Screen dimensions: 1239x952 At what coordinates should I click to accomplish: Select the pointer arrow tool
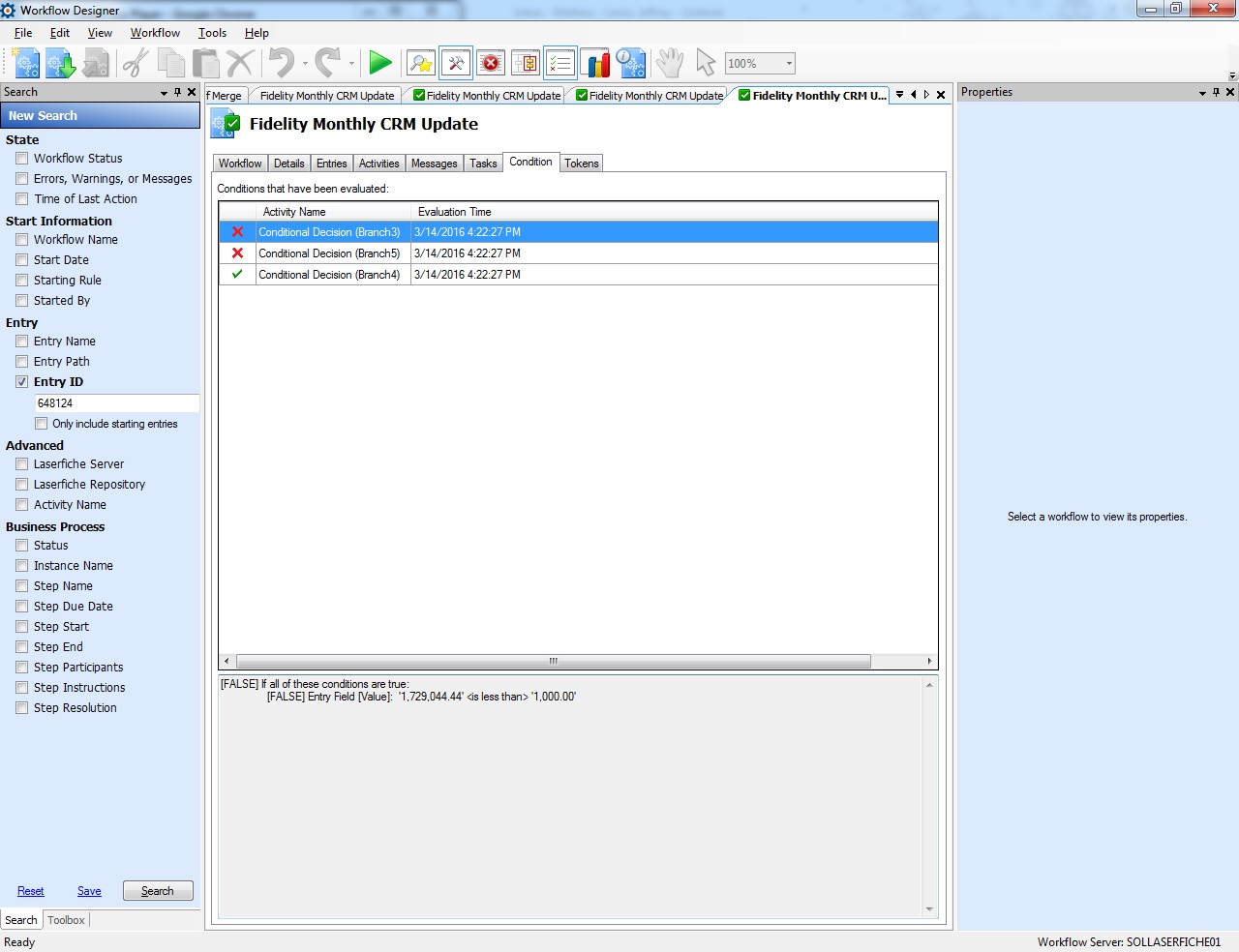coord(706,64)
